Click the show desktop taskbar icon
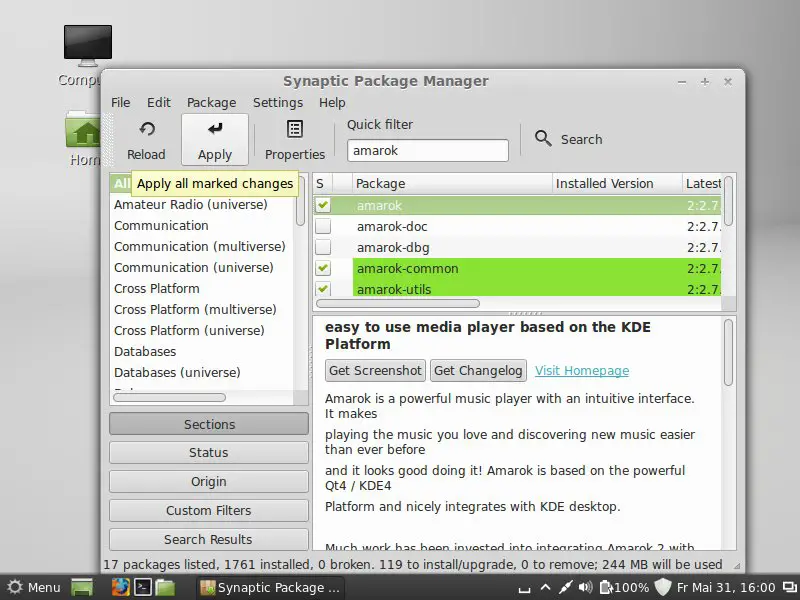 click(x=82, y=588)
